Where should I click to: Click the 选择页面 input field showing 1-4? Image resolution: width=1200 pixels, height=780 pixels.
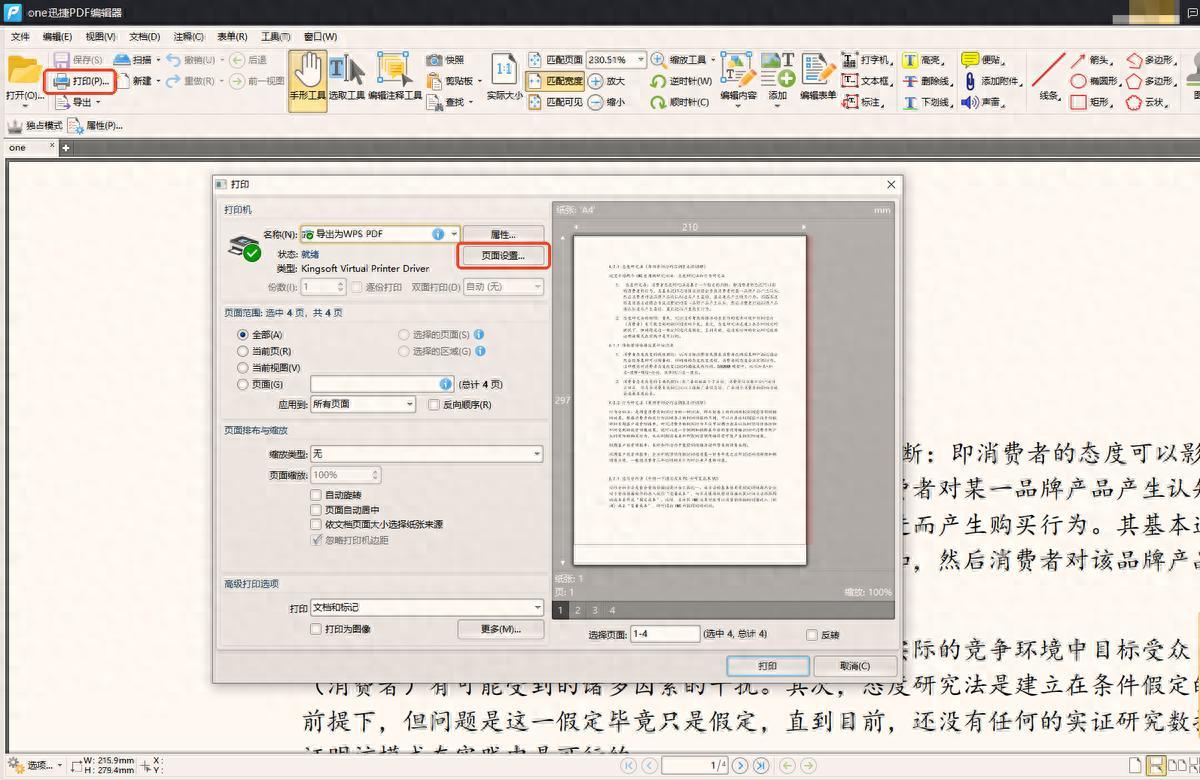(665, 634)
